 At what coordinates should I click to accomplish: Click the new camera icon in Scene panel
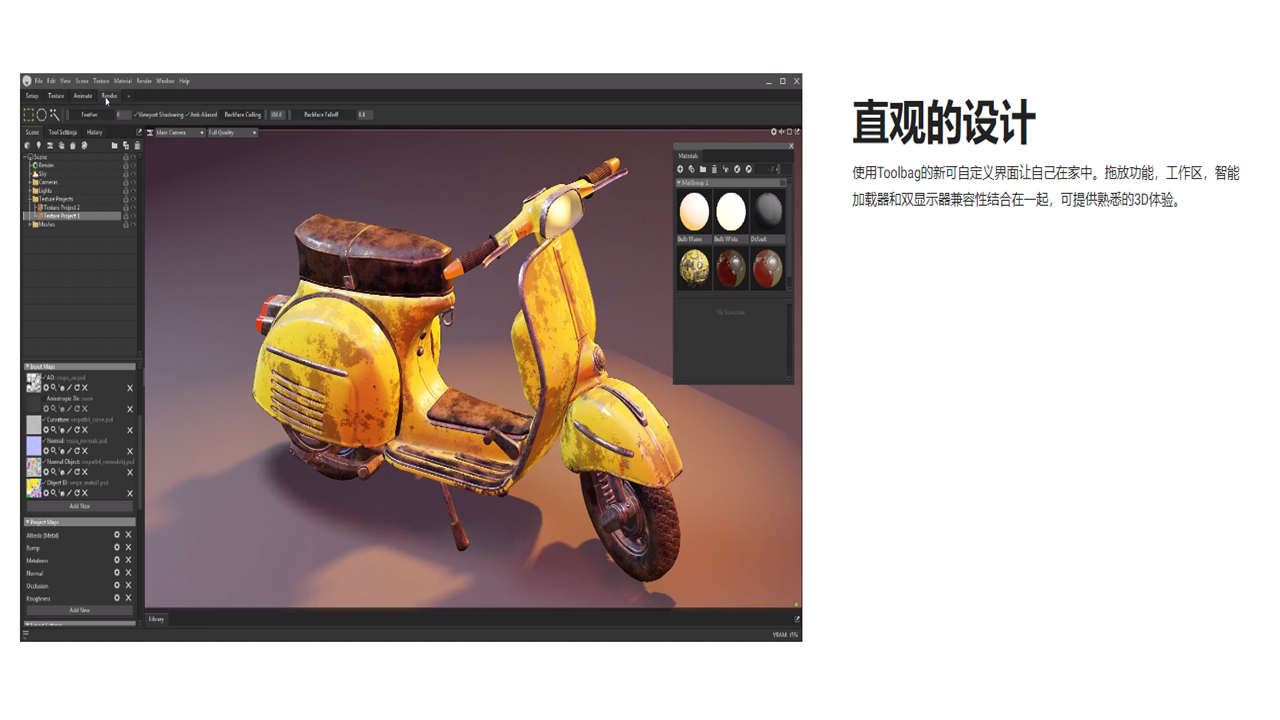50,145
